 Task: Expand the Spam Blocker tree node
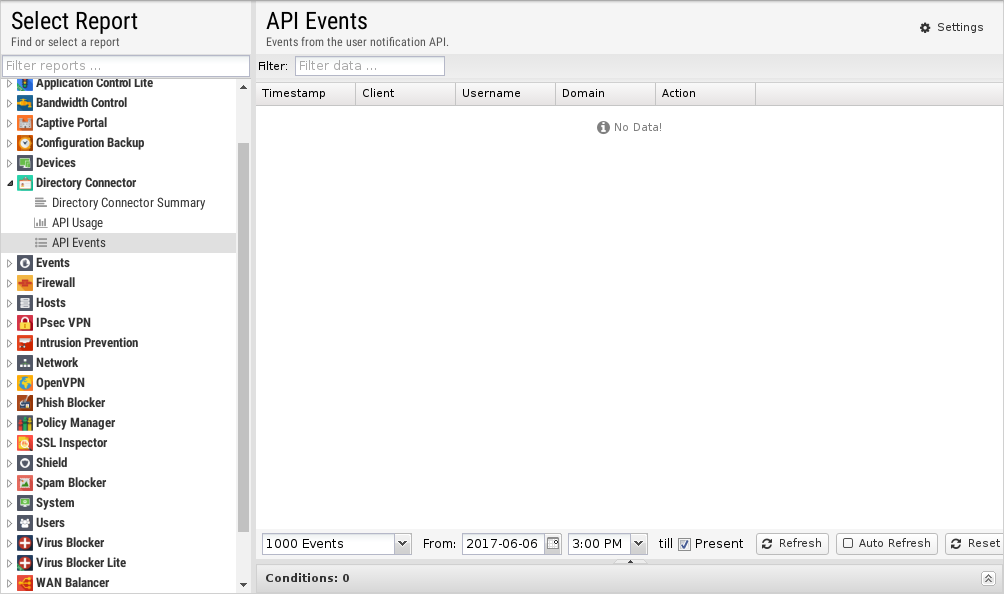(x=10, y=483)
